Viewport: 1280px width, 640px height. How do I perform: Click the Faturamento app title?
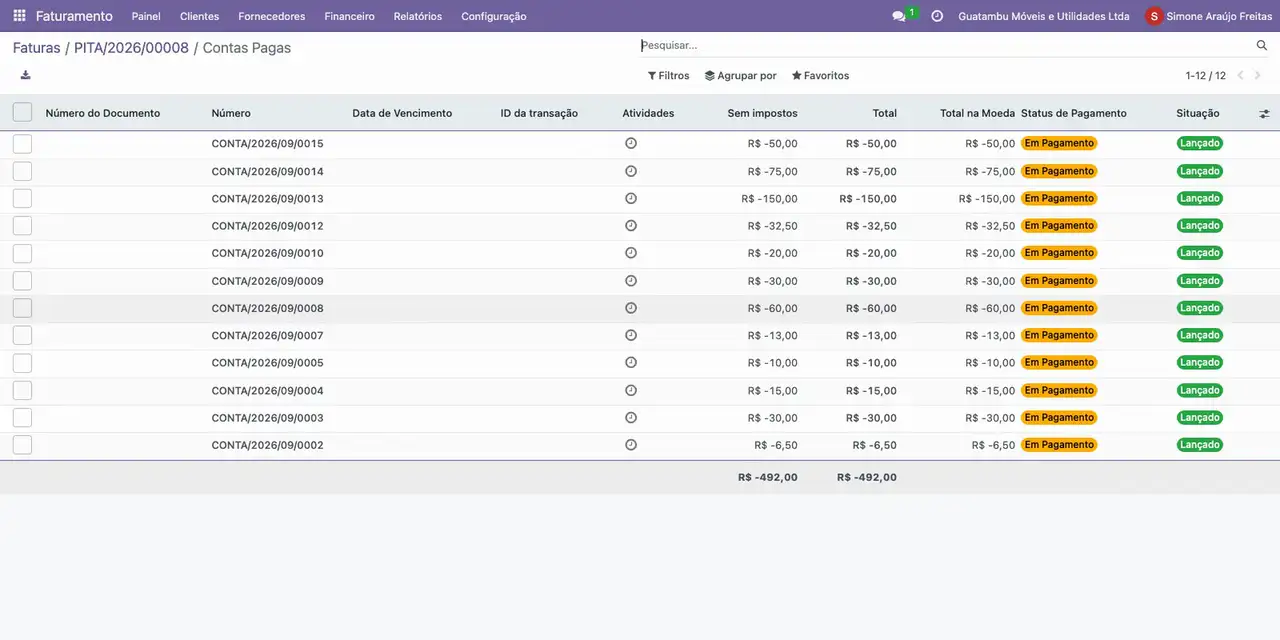[x=74, y=16]
